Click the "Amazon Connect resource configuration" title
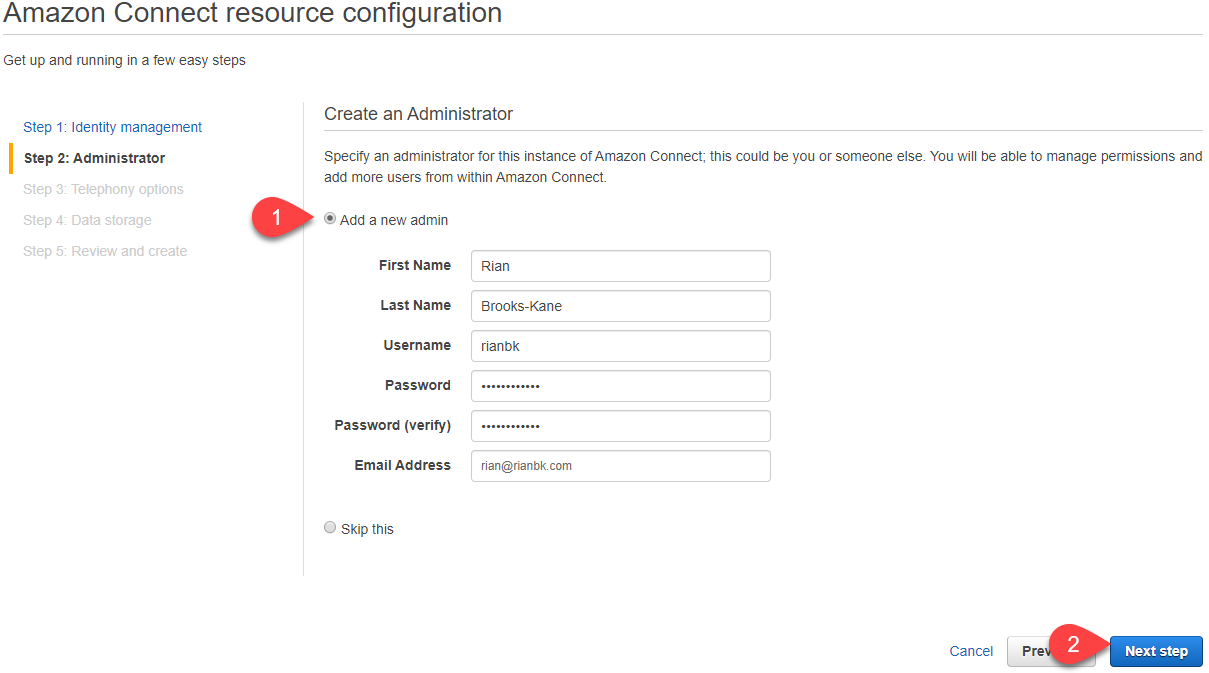This screenshot has width=1209, height=673. coord(253,13)
